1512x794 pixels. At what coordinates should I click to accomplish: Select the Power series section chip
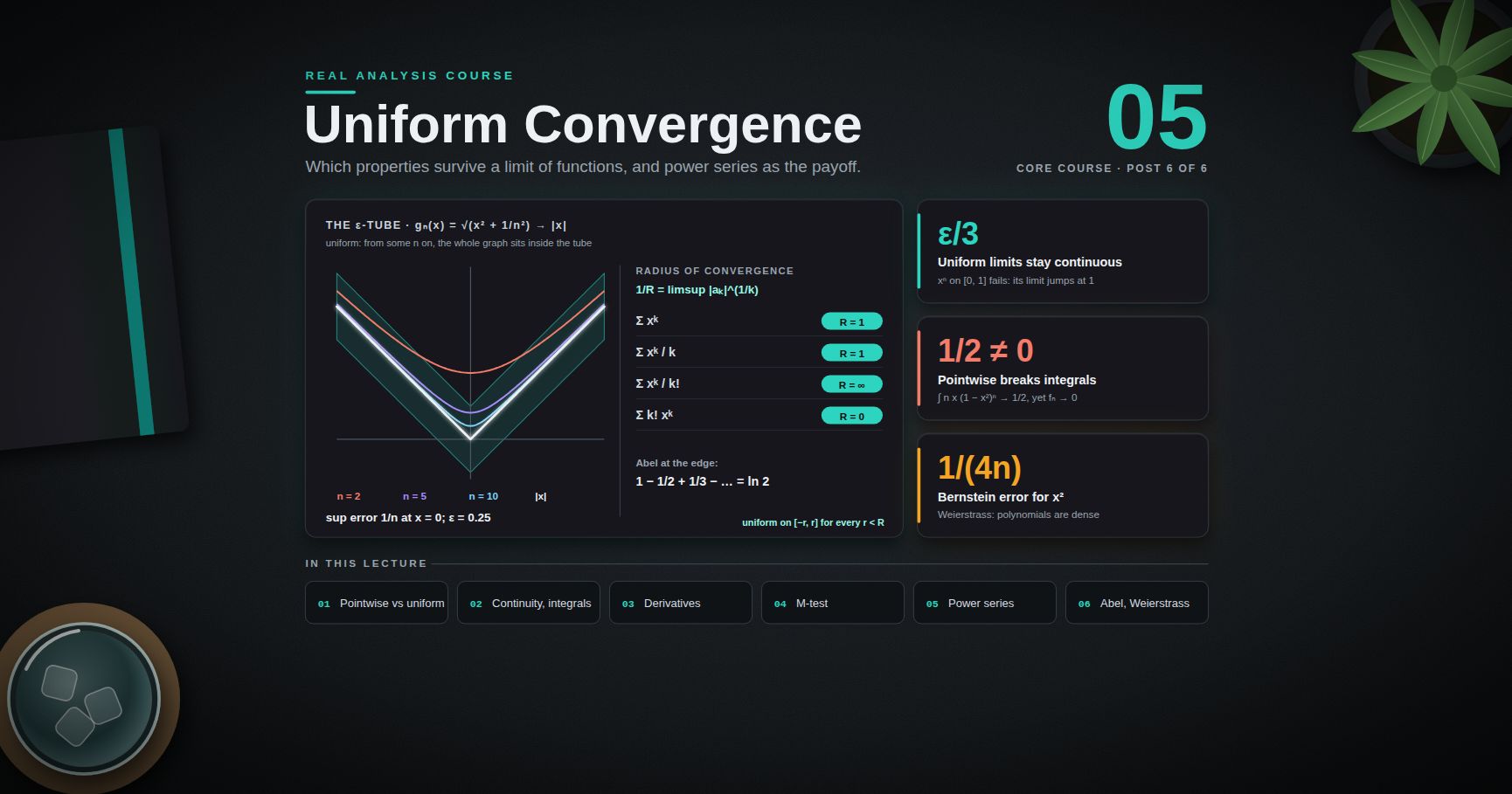(x=985, y=603)
